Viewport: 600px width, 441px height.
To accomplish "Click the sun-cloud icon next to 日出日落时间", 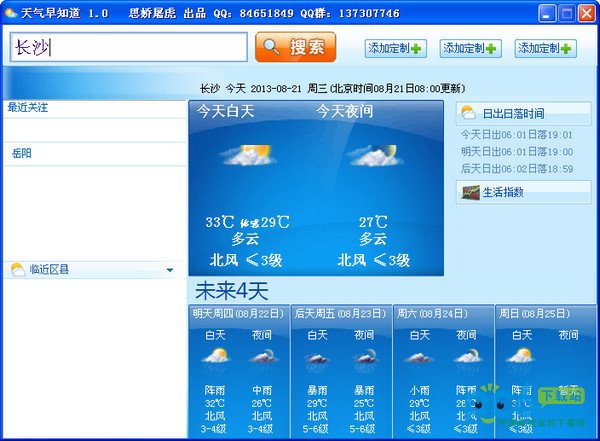I will pyautogui.click(x=468, y=113).
